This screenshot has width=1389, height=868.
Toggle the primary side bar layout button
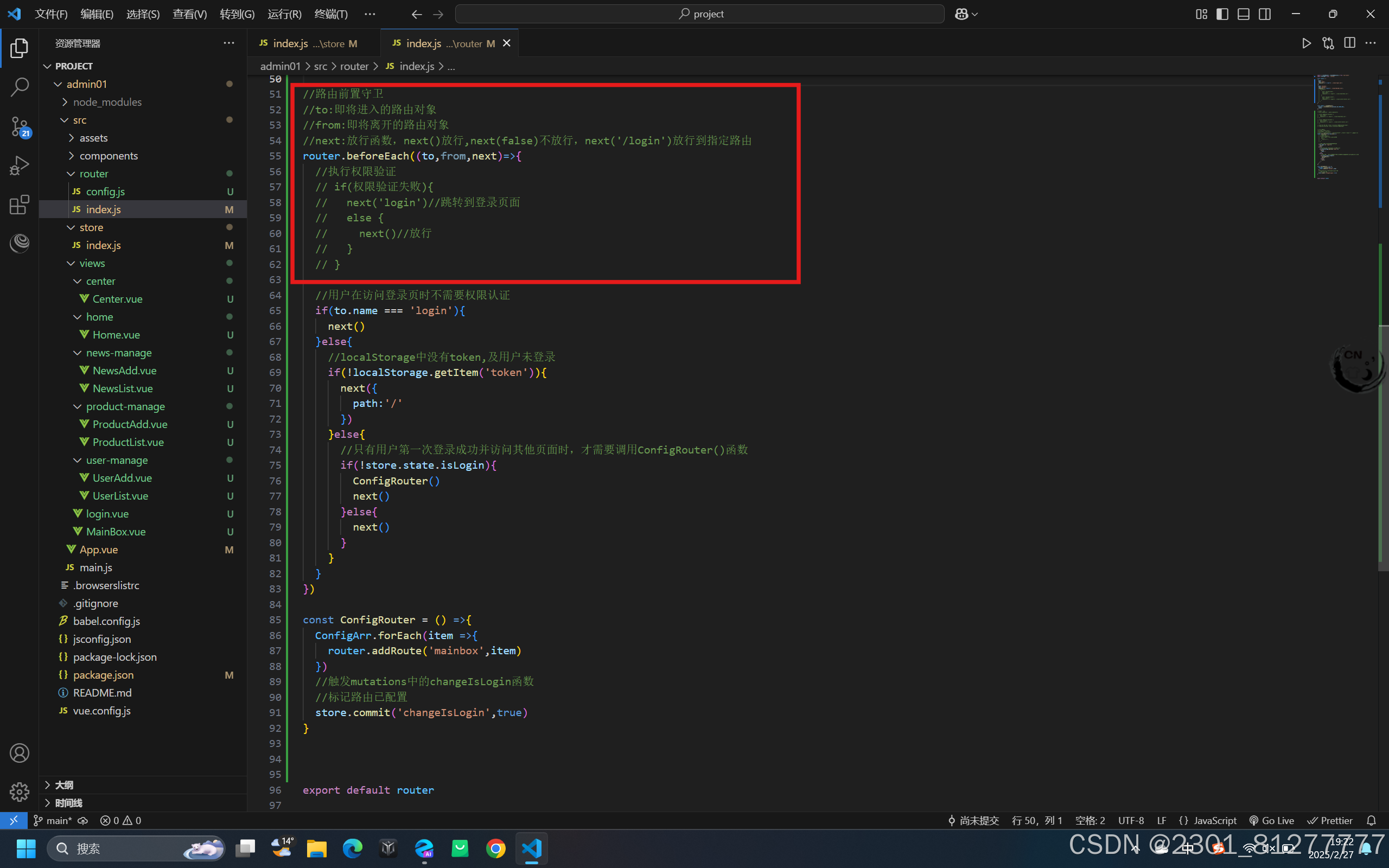click(x=1222, y=14)
